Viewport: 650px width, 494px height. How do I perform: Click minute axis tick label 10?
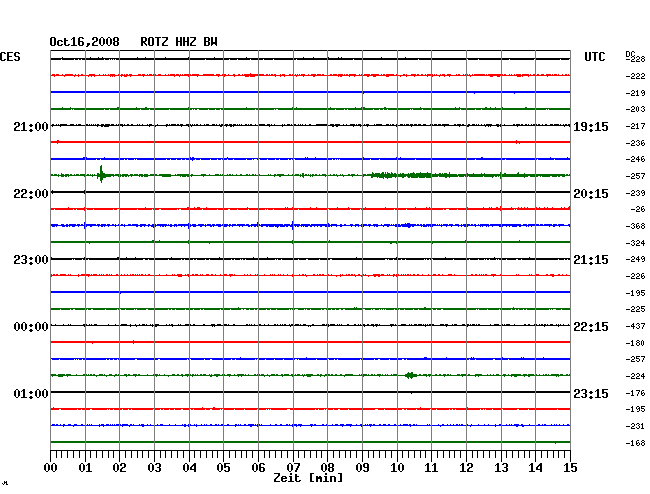pos(397,468)
